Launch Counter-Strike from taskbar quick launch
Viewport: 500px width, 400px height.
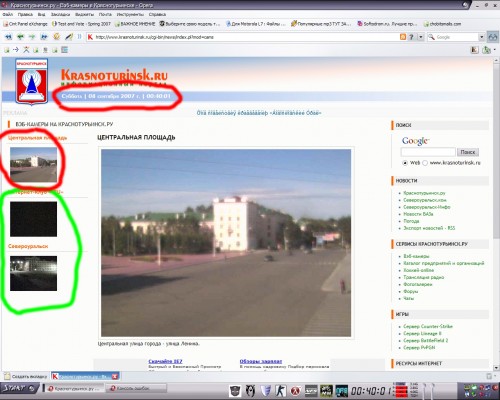[x=281, y=390]
